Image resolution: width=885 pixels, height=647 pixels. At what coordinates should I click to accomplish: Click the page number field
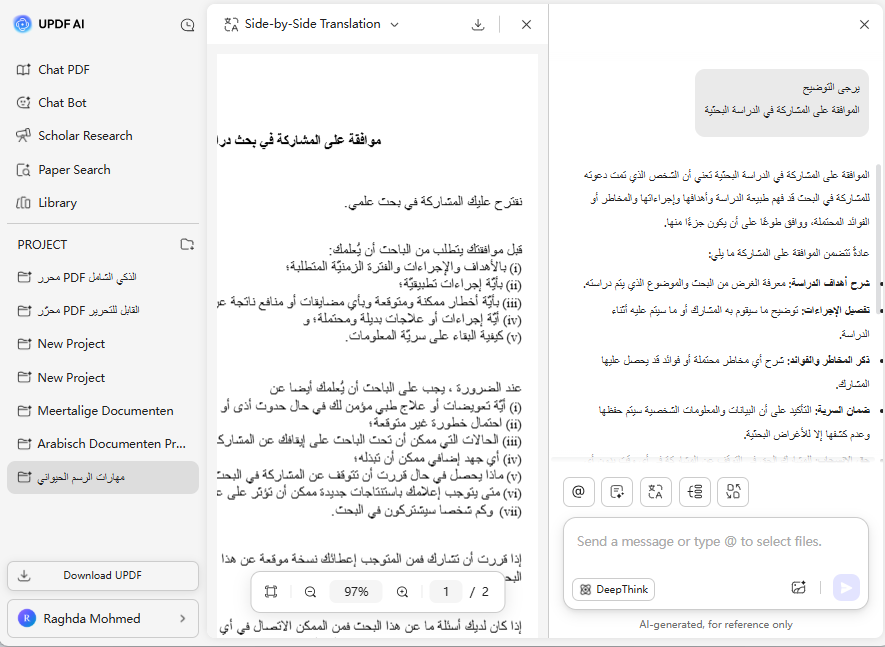(445, 592)
